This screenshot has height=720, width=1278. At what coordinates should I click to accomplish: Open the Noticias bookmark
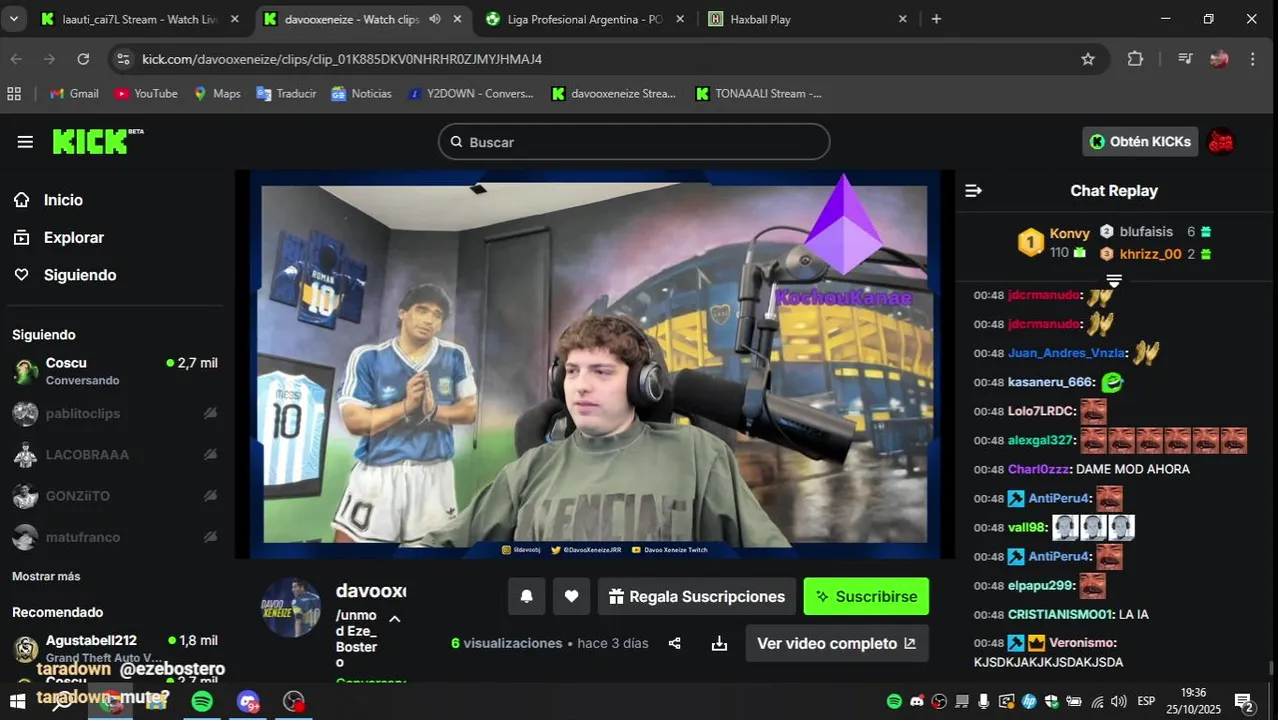[x=361, y=93]
